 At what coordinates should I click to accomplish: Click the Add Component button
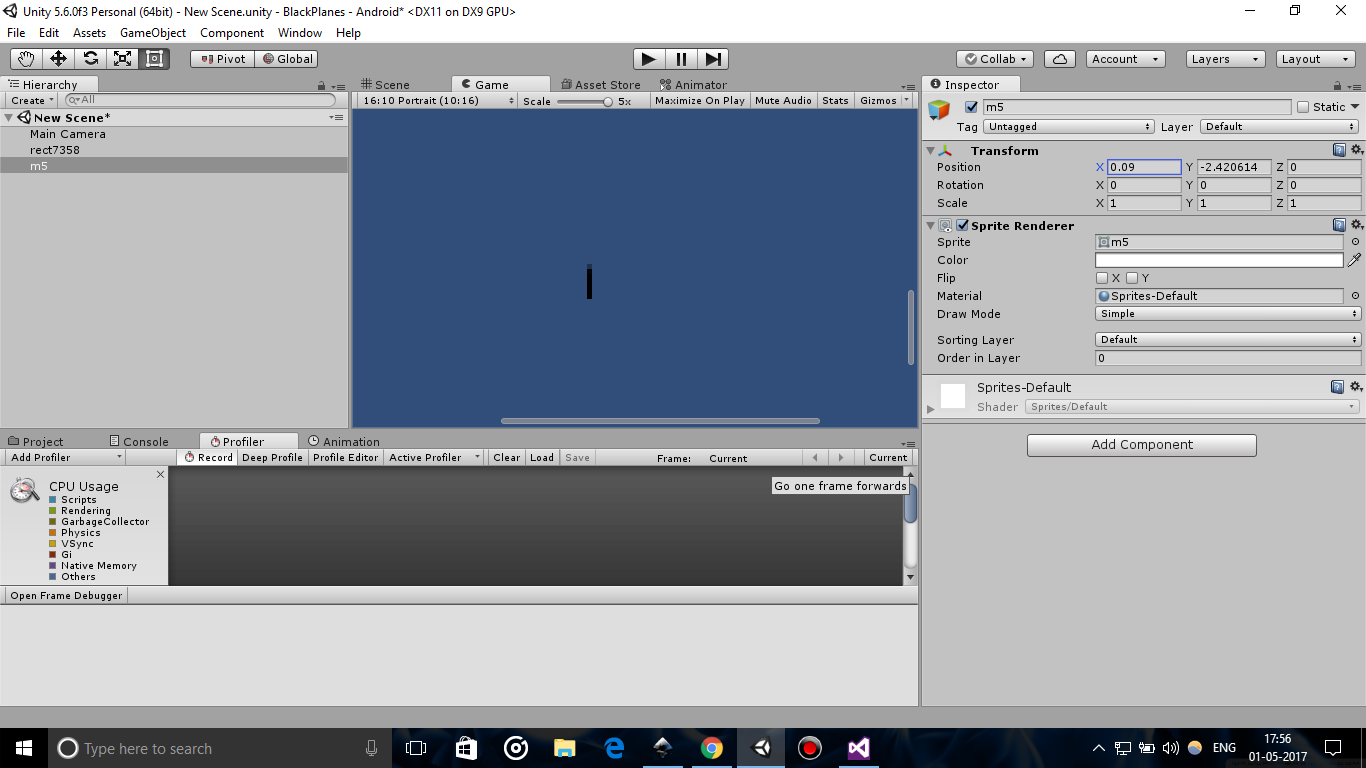click(x=1142, y=445)
